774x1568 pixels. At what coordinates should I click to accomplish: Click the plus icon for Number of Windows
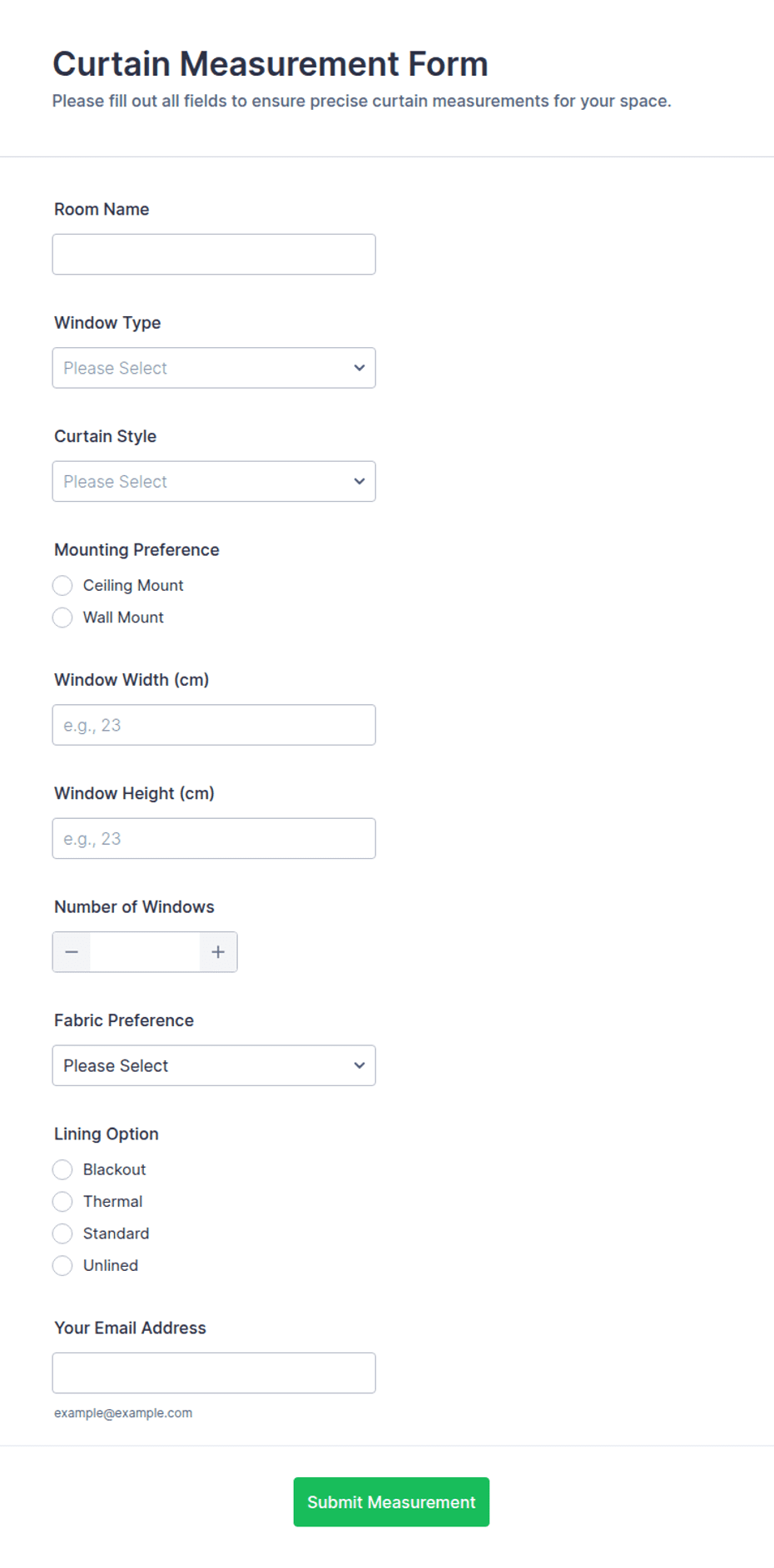(218, 952)
